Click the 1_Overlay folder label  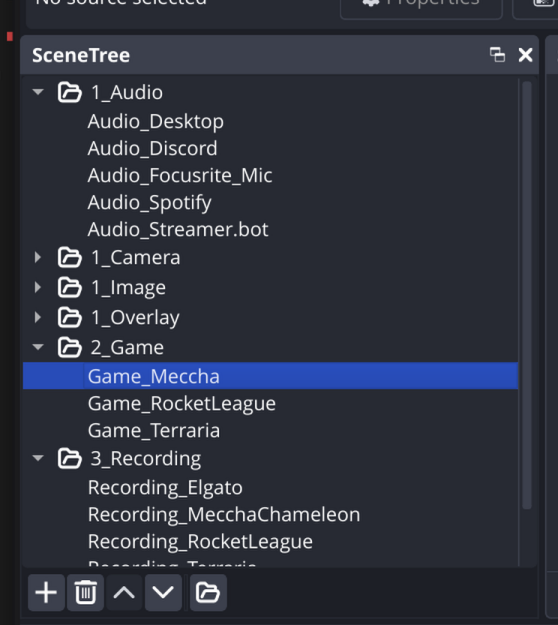(135, 318)
